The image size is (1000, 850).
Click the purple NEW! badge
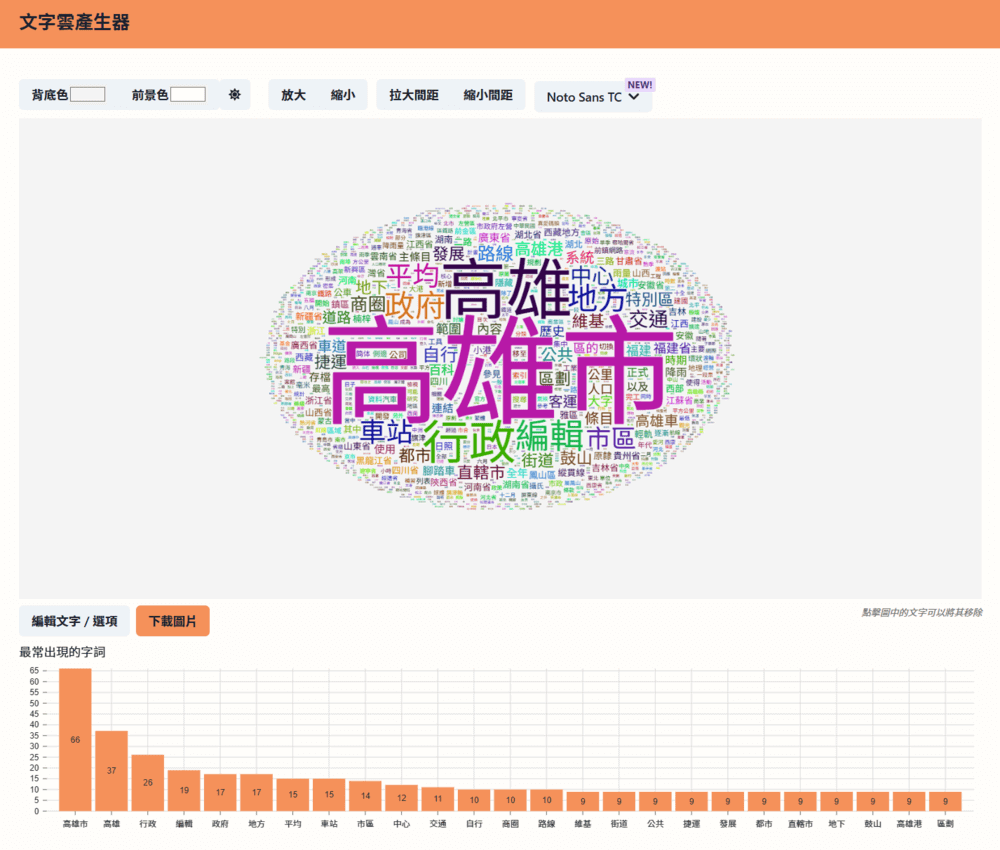(640, 85)
